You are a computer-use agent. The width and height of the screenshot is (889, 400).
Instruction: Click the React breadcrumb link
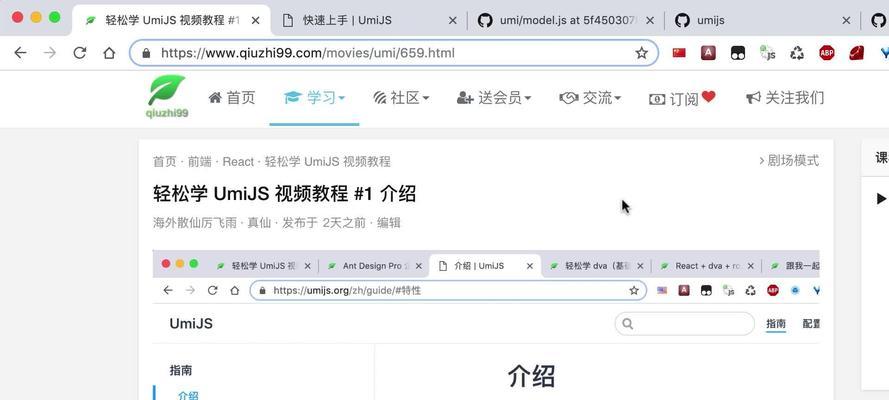point(238,161)
